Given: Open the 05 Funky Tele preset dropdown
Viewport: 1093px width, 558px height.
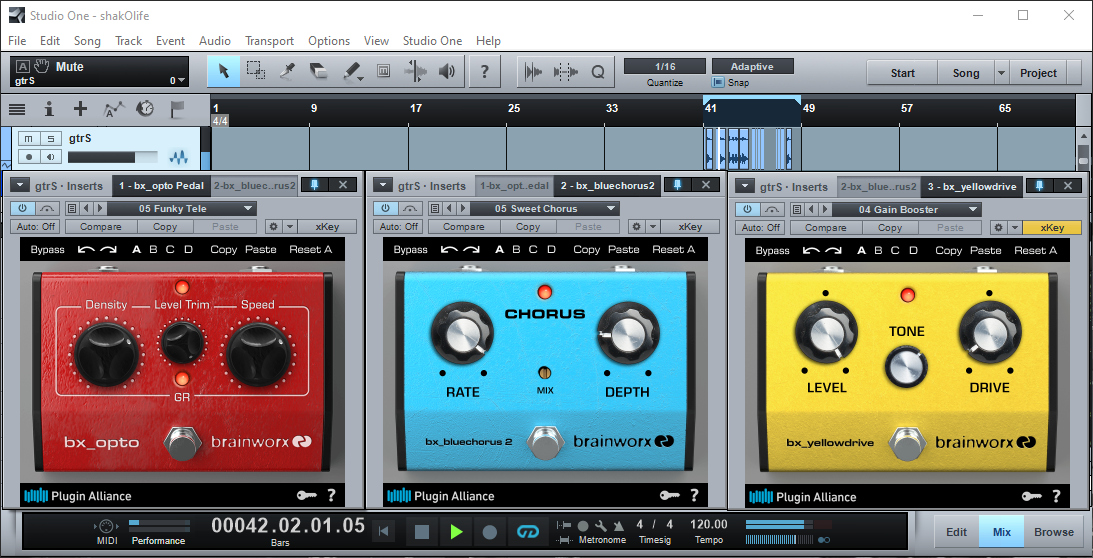Looking at the screenshot, I should click(x=182, y=208).
